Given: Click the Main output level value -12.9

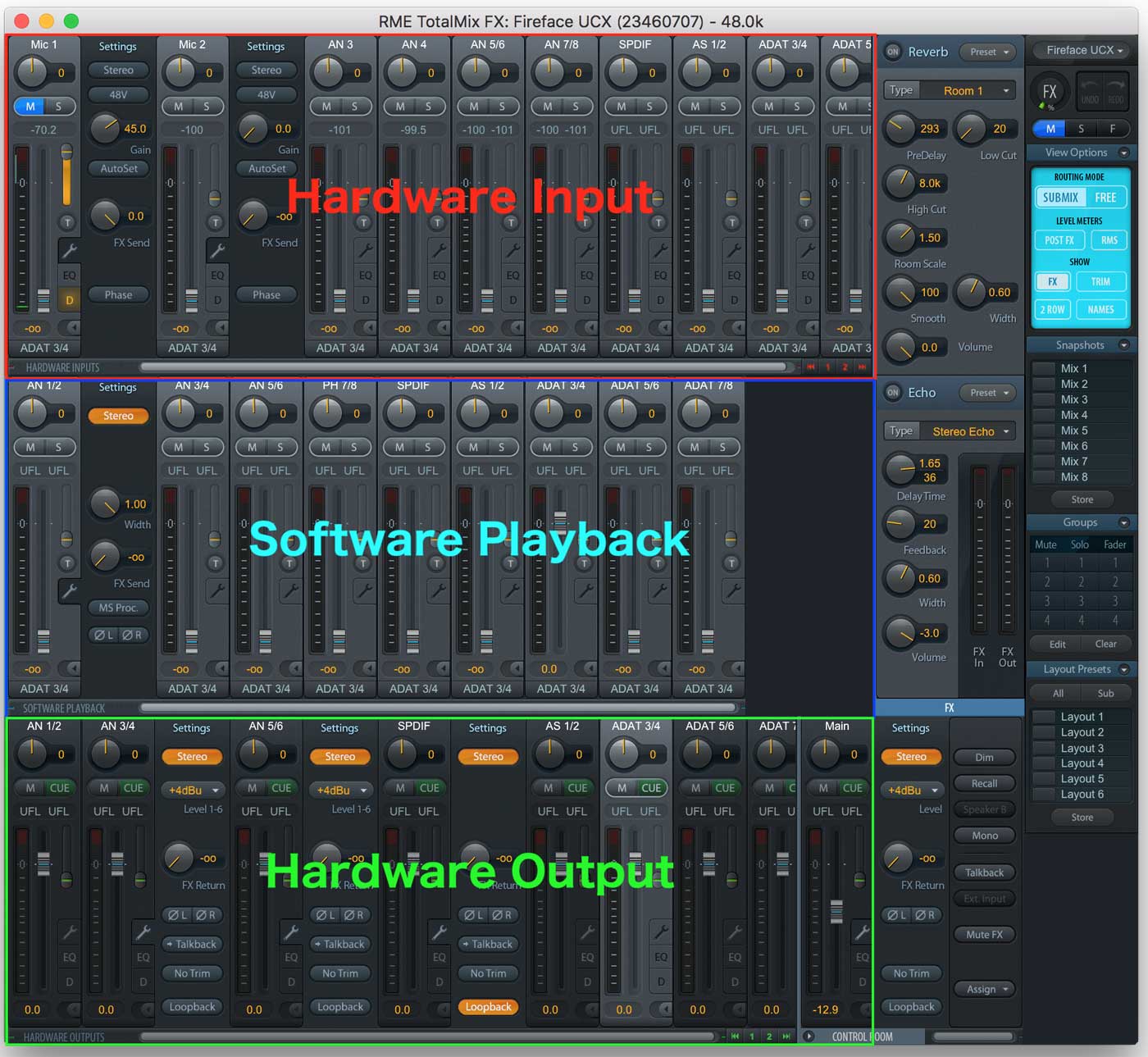Looking at the screenshot, I should pyautogui.click(x=824, y=1009).
